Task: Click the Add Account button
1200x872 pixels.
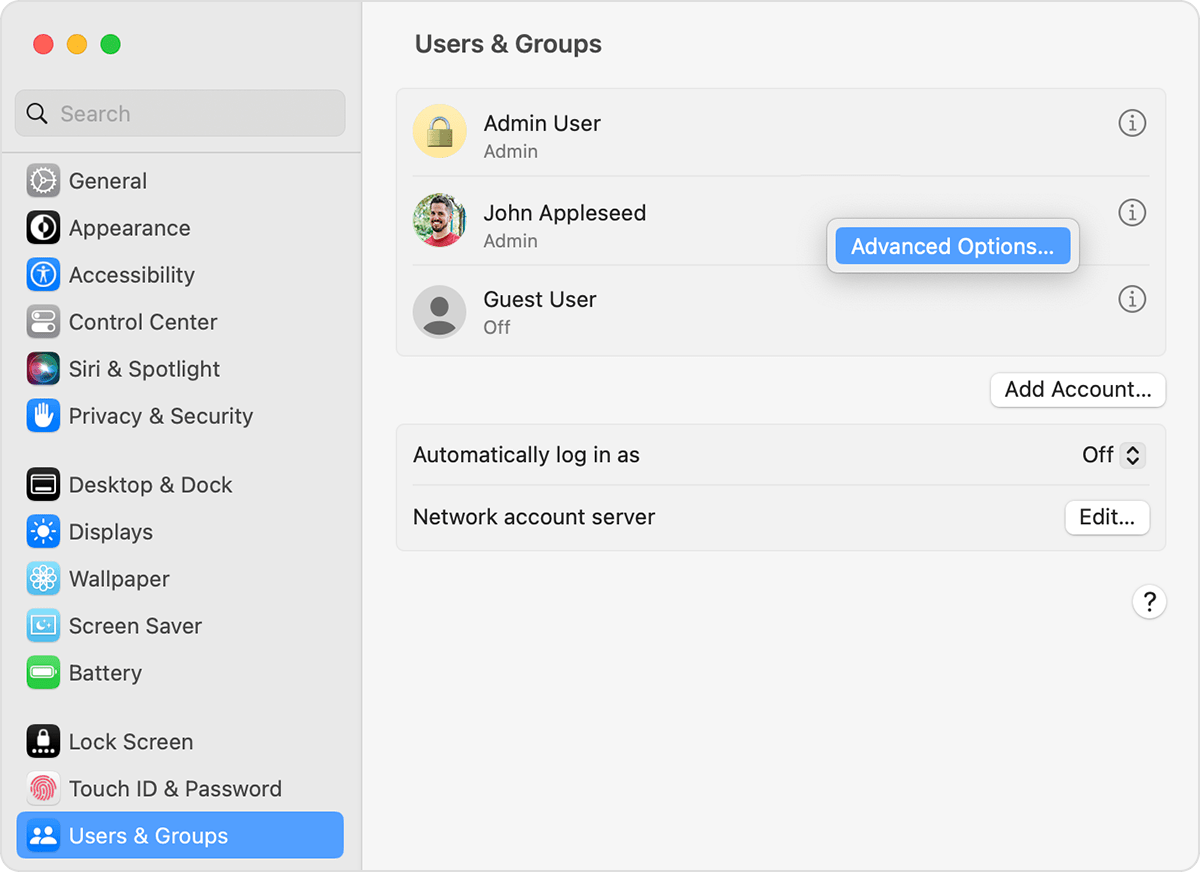Action: pyautogui.click(x=1077, y=390)
